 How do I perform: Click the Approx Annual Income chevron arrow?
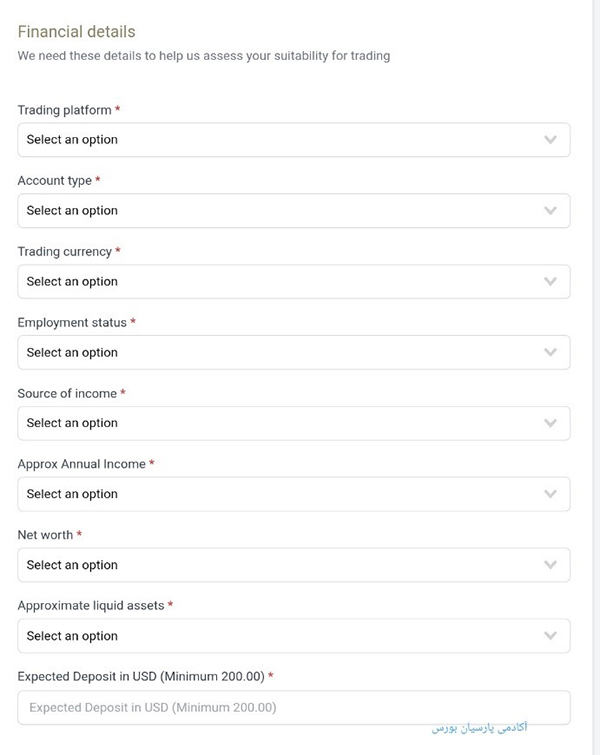coord(550,494)
